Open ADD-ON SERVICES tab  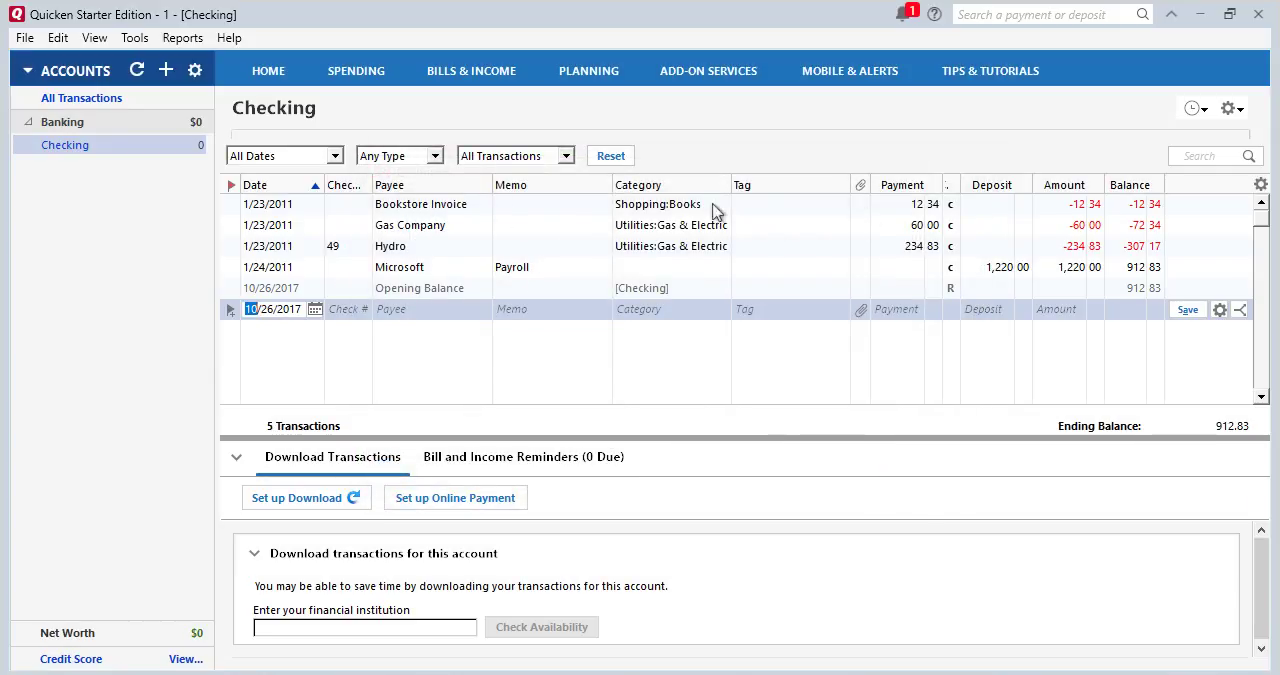[708, 71]
